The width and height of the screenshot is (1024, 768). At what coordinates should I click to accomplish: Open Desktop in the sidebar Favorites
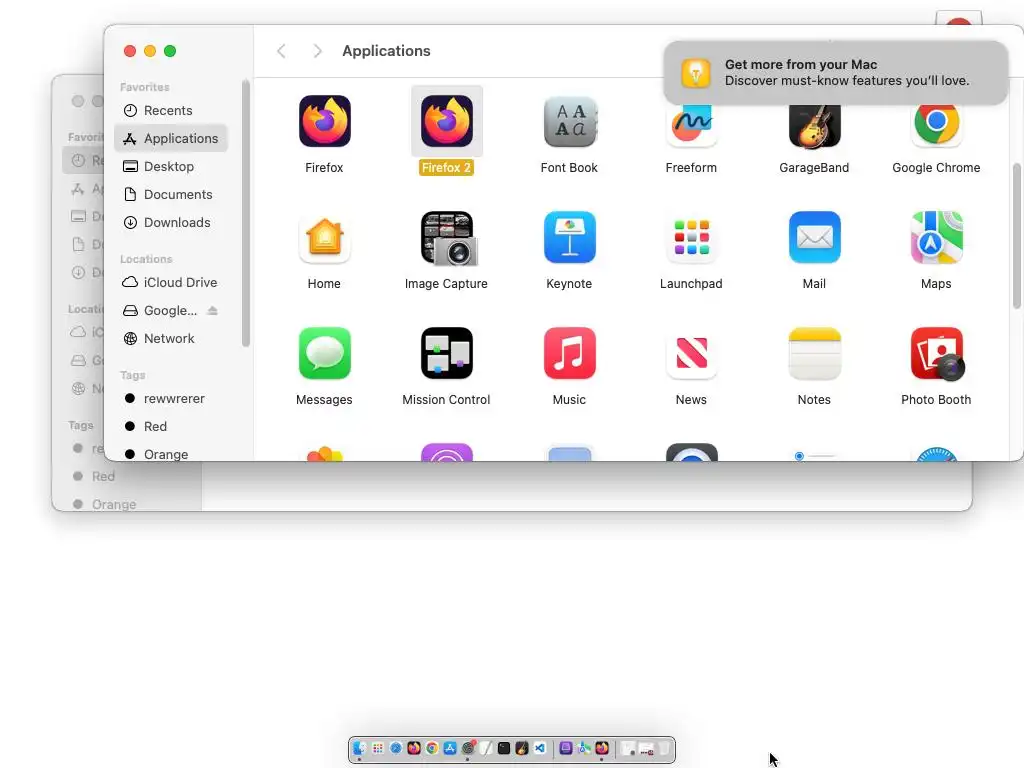tap(171, 167)
